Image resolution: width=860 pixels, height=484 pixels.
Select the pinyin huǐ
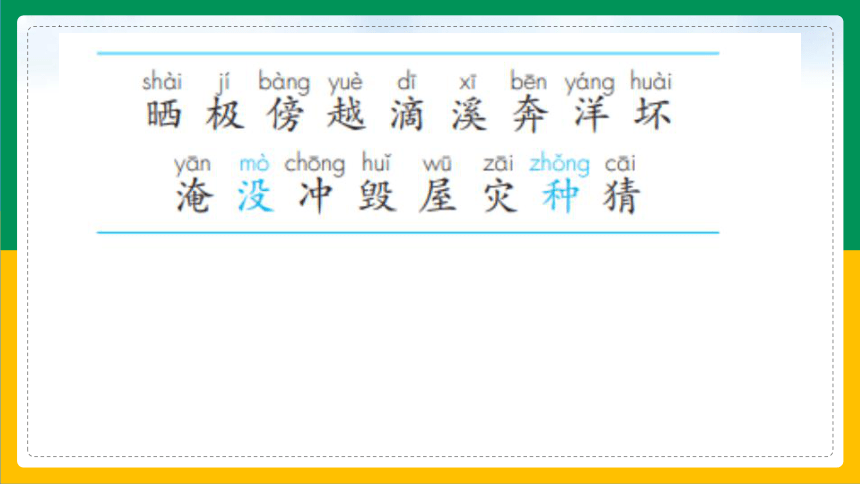coord(376,163)
